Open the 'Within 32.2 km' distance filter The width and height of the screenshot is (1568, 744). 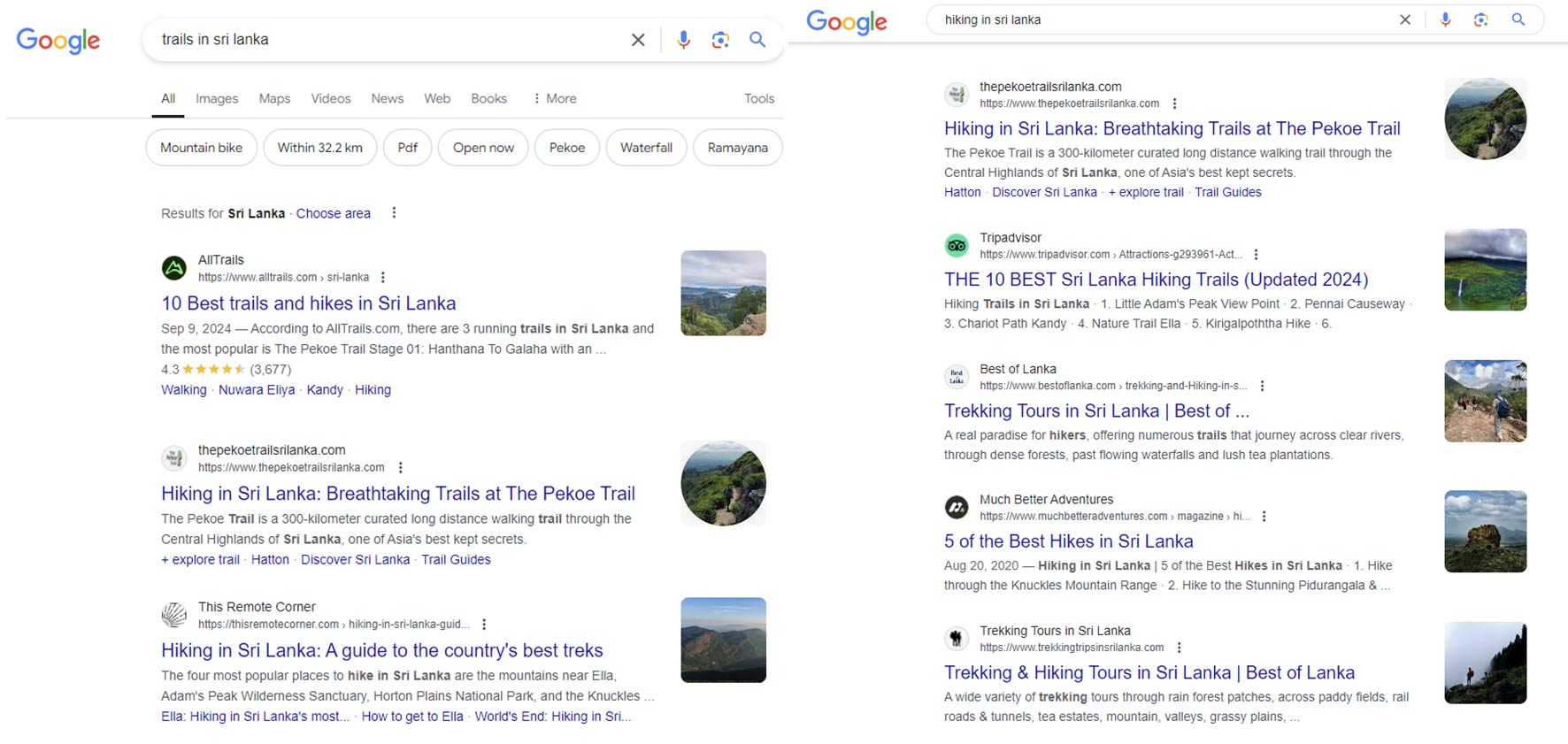point(319,148)
